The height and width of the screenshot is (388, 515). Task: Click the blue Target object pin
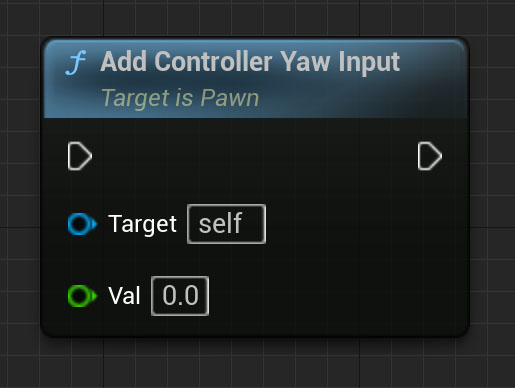click(82, 224)
